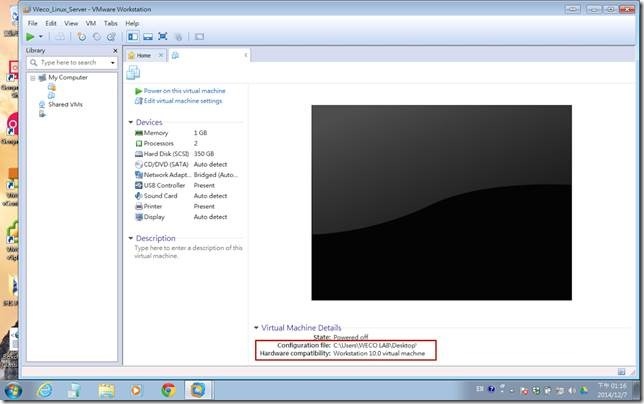Select Shared VMs in the library
The image size is (644, 404).
(x=65, y=104)
